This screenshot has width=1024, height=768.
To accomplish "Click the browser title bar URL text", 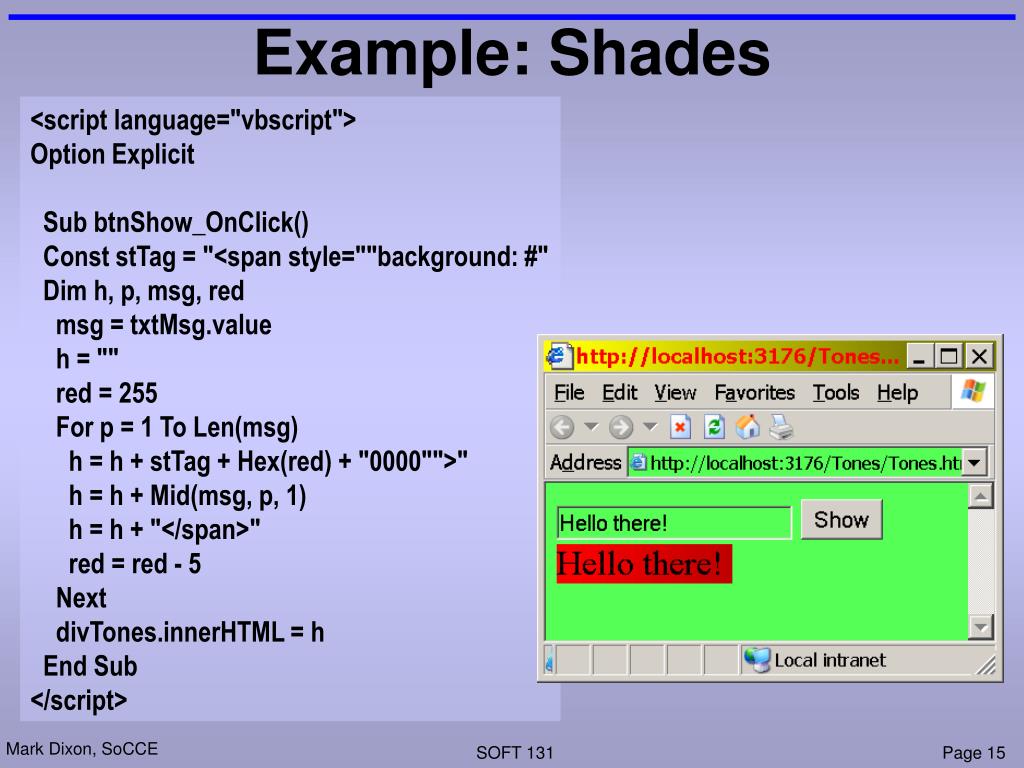I will 737,357.
